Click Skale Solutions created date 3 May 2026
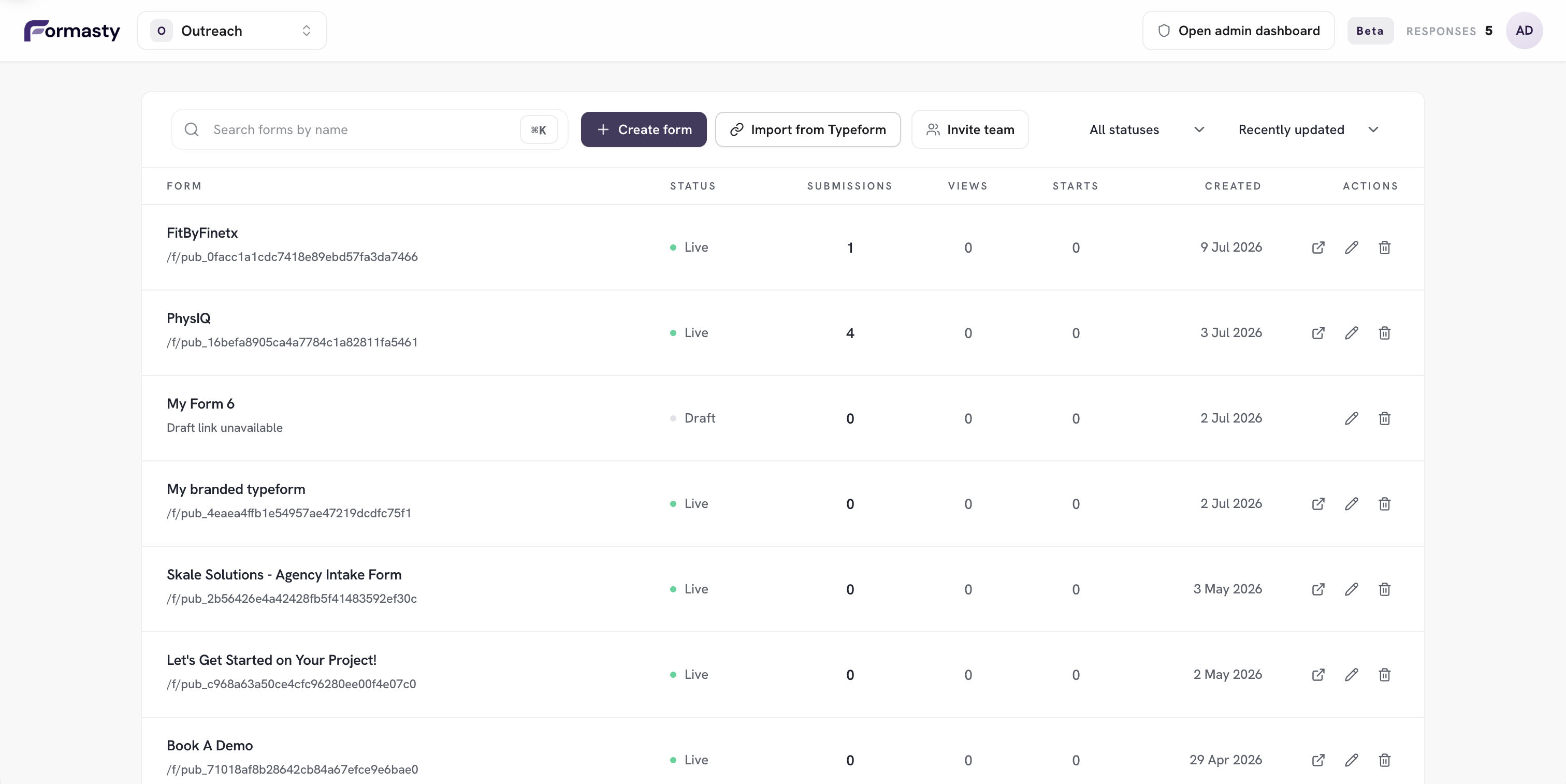Image resolution: width=1566 pixels, height=784 pixels. (x=1227, y=589)
